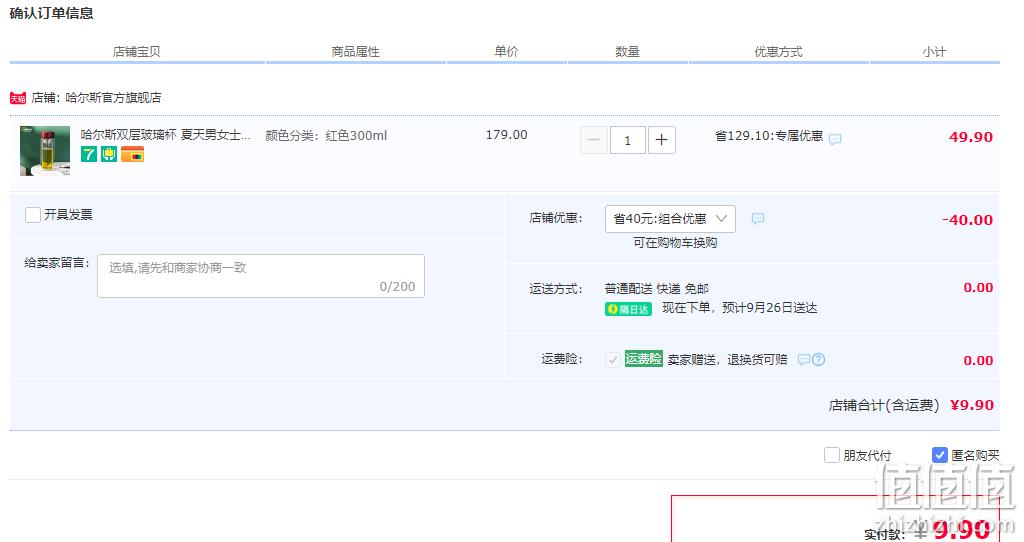Screen dimensions: 1024x542
Task: Click the shop total ¥9.90
Action: pos(972,405)
